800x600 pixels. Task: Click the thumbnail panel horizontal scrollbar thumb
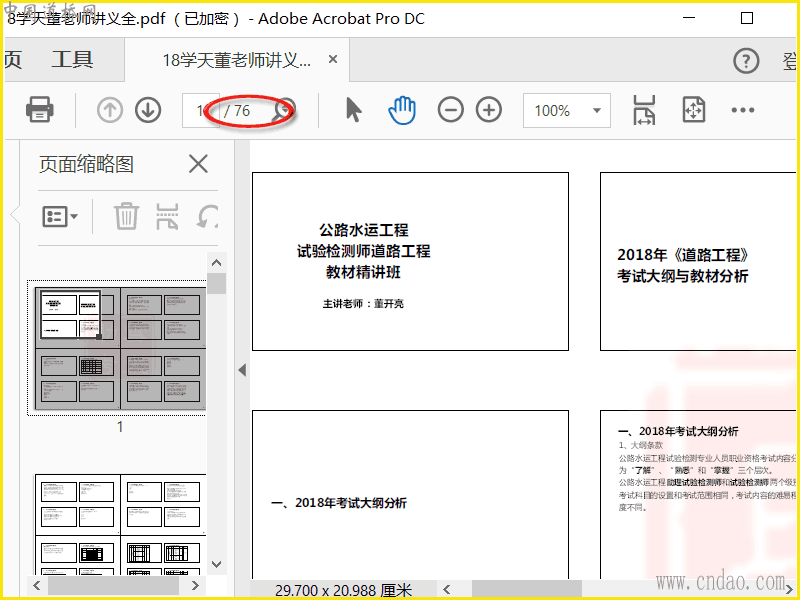tap(113, 585)
